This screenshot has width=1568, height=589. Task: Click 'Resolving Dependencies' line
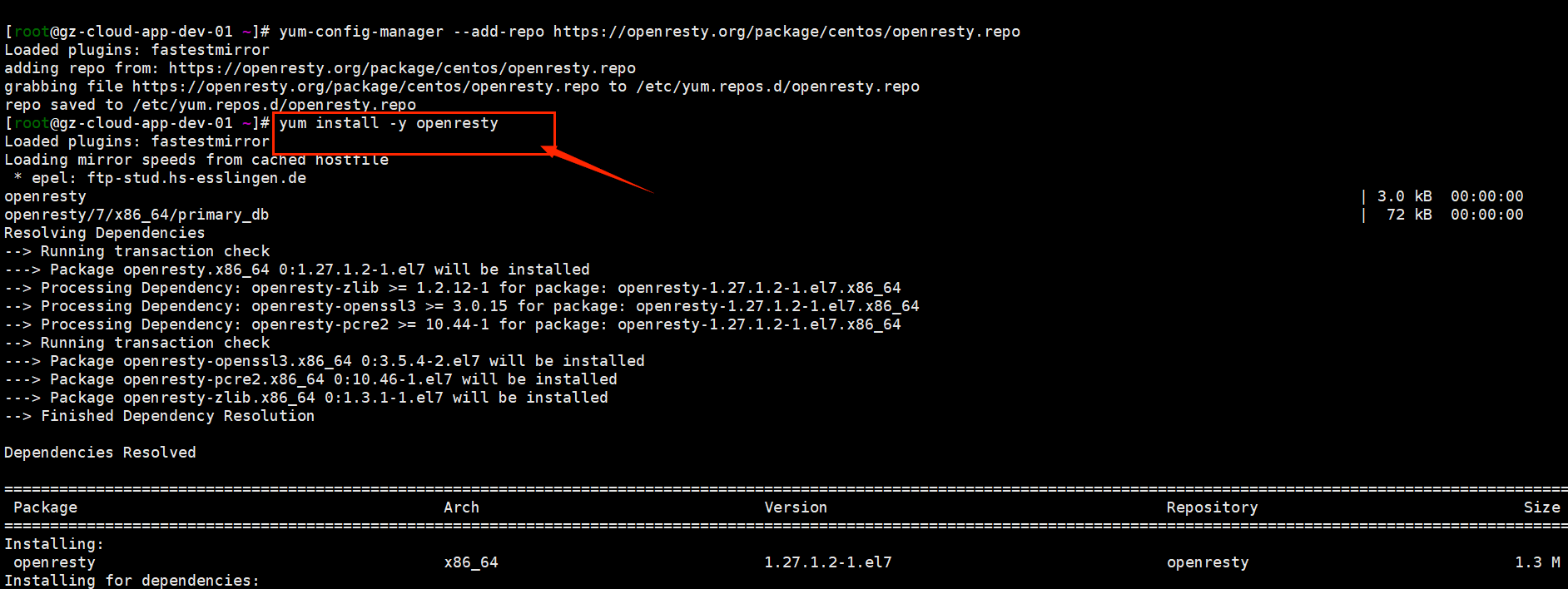pyautogui.click(x=104, y=233)
